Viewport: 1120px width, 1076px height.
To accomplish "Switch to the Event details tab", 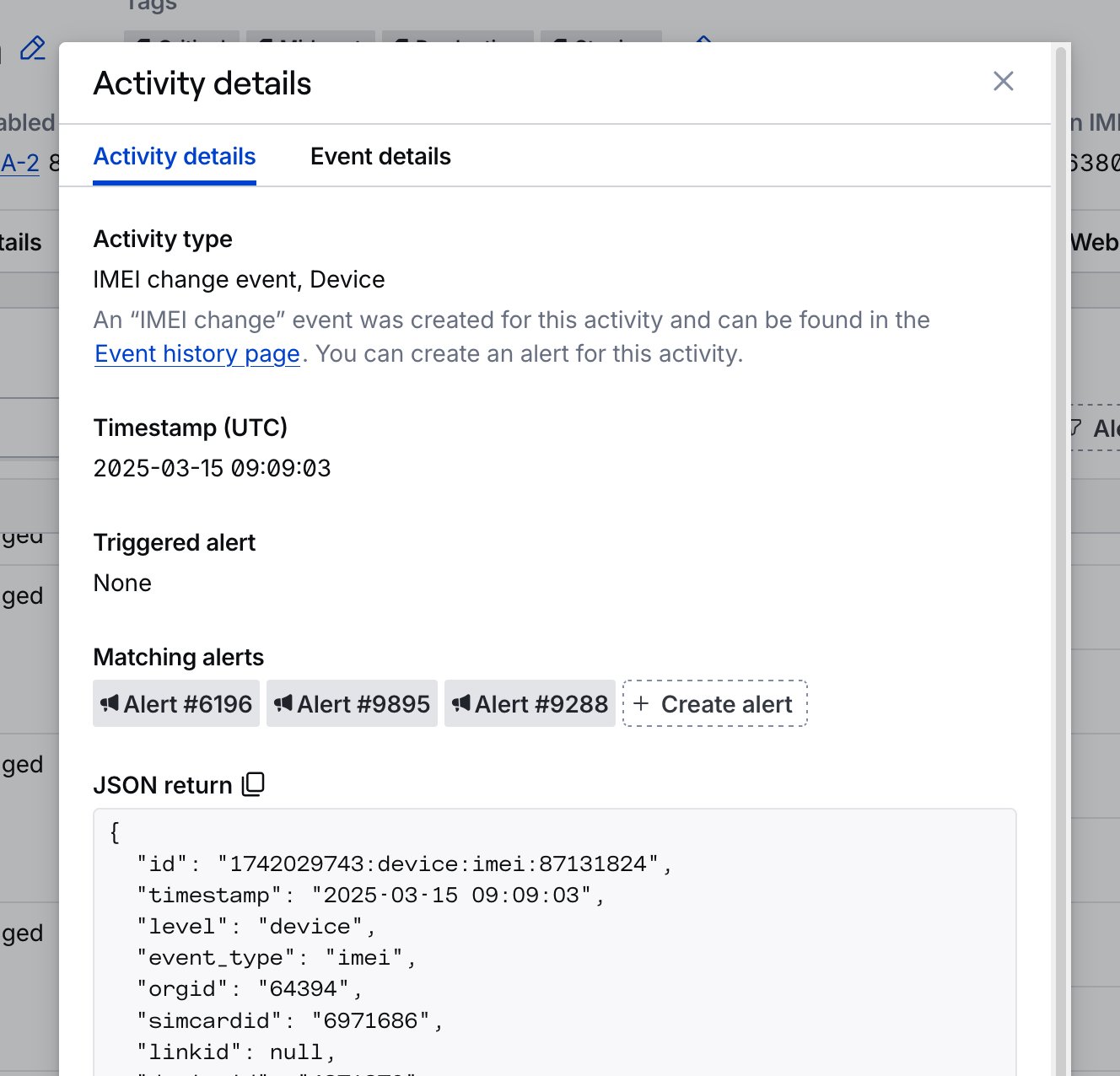I will click(380, 157).
